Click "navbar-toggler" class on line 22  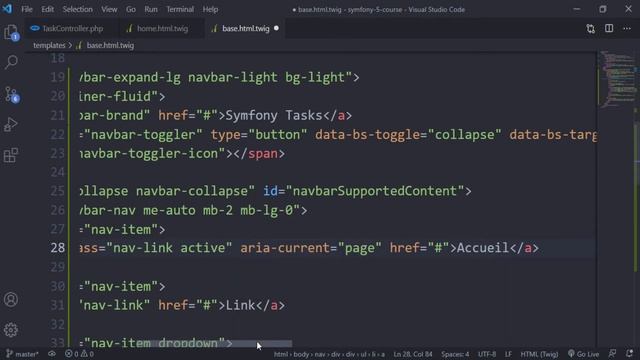(143, 134)
